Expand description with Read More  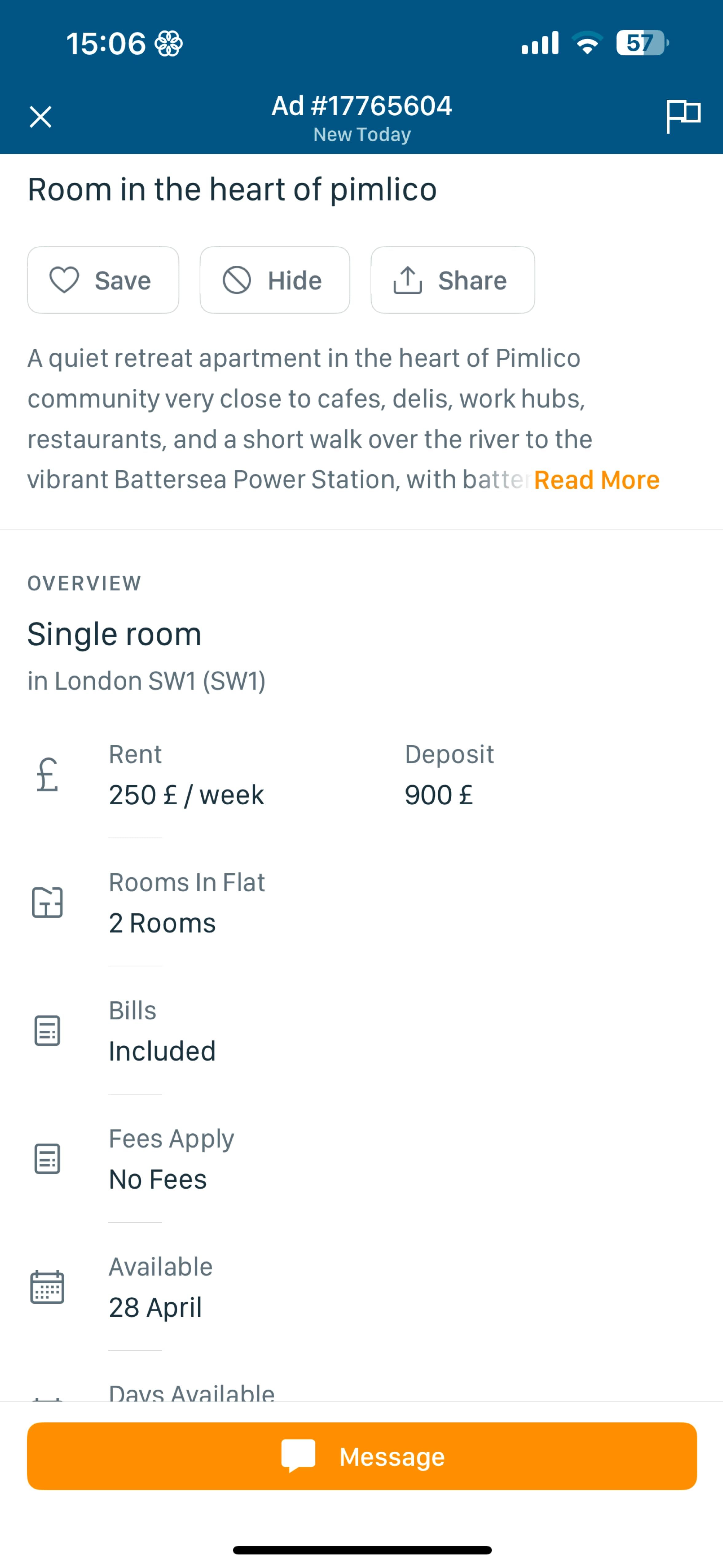point(596,480)
